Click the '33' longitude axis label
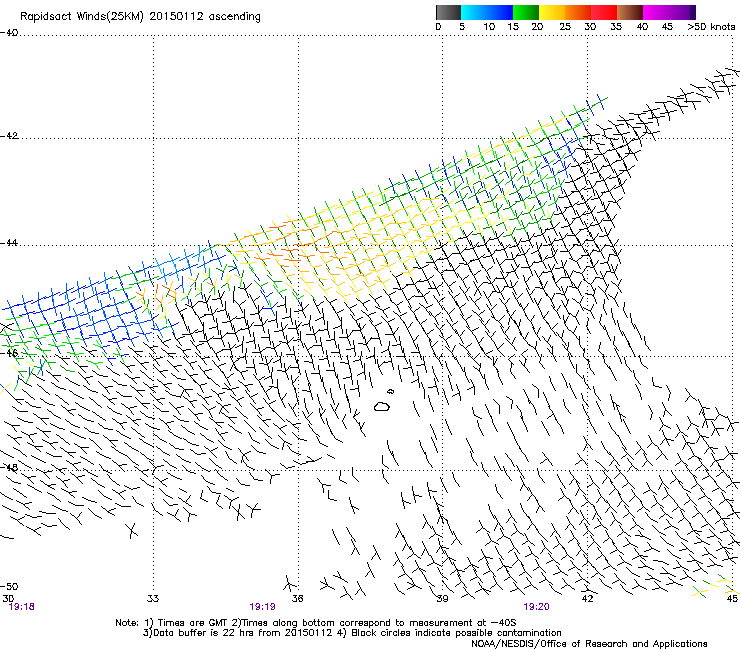Image resolution: width=740 pixels, height=650 pixels. [153, 598]
